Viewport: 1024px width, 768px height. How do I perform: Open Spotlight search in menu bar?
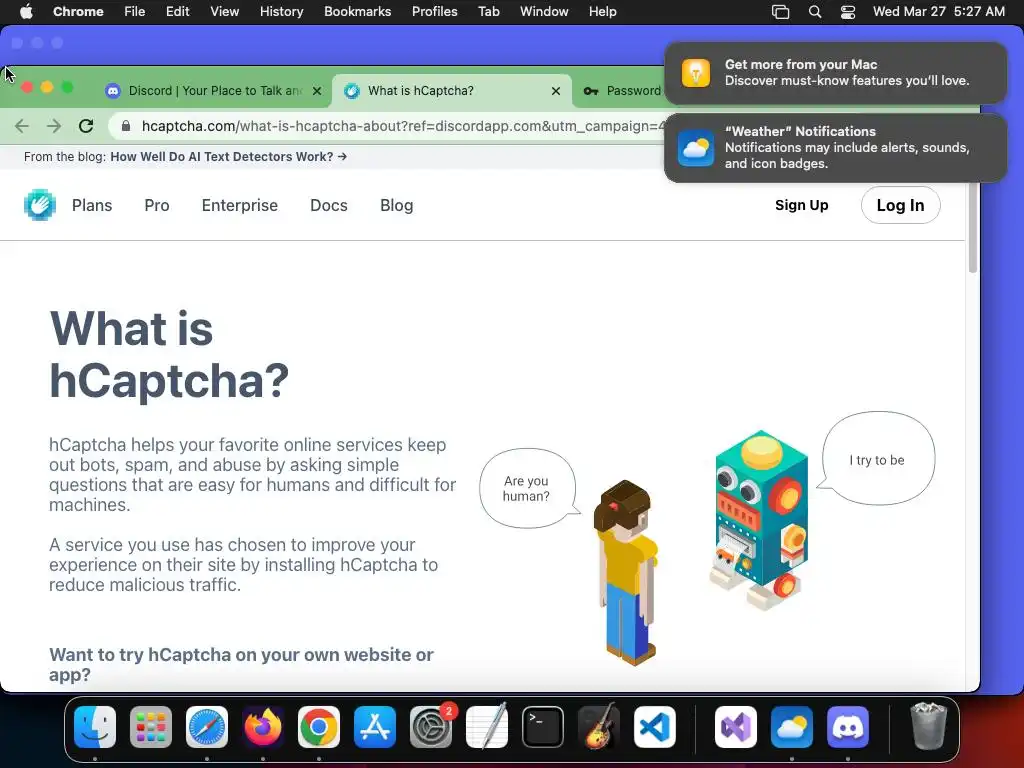pyautogui.click(x=814, y=12)
